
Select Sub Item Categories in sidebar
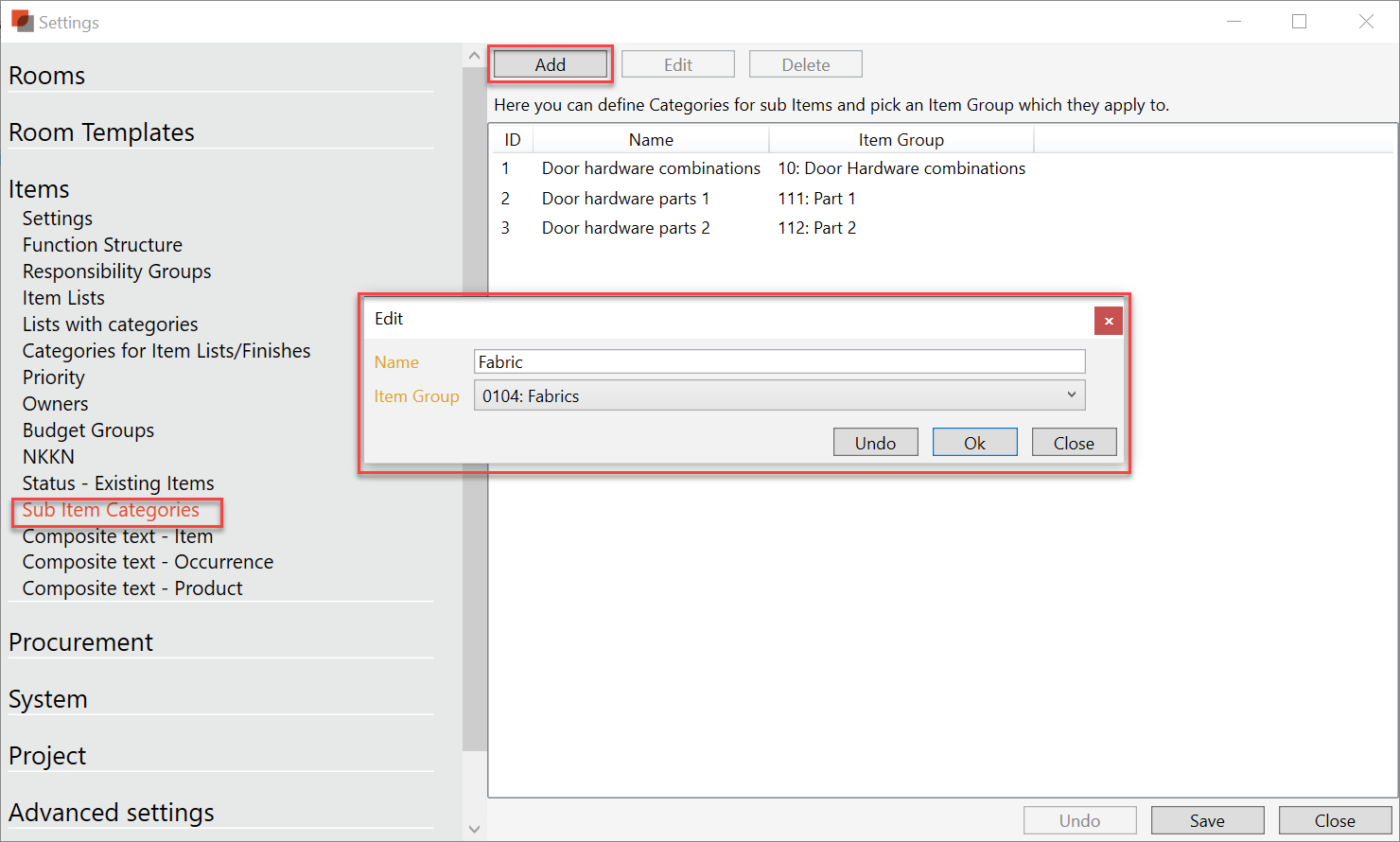click(111, 510)
